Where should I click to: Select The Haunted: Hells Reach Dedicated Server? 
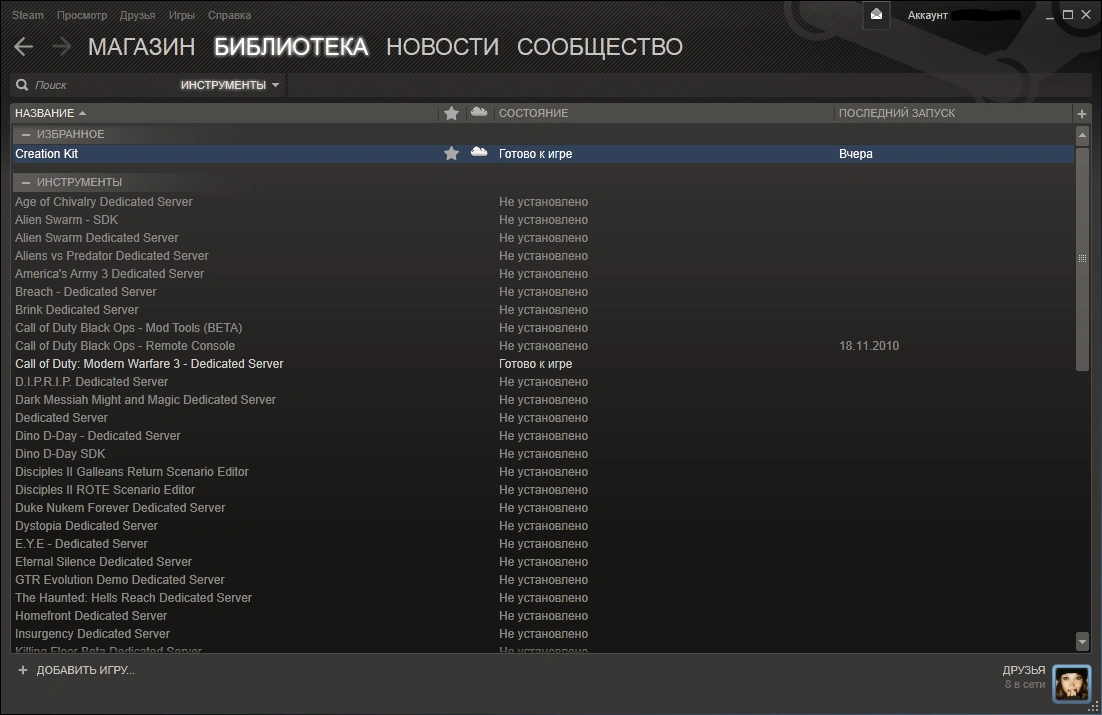pyautogui.click(x=133, y=598)
